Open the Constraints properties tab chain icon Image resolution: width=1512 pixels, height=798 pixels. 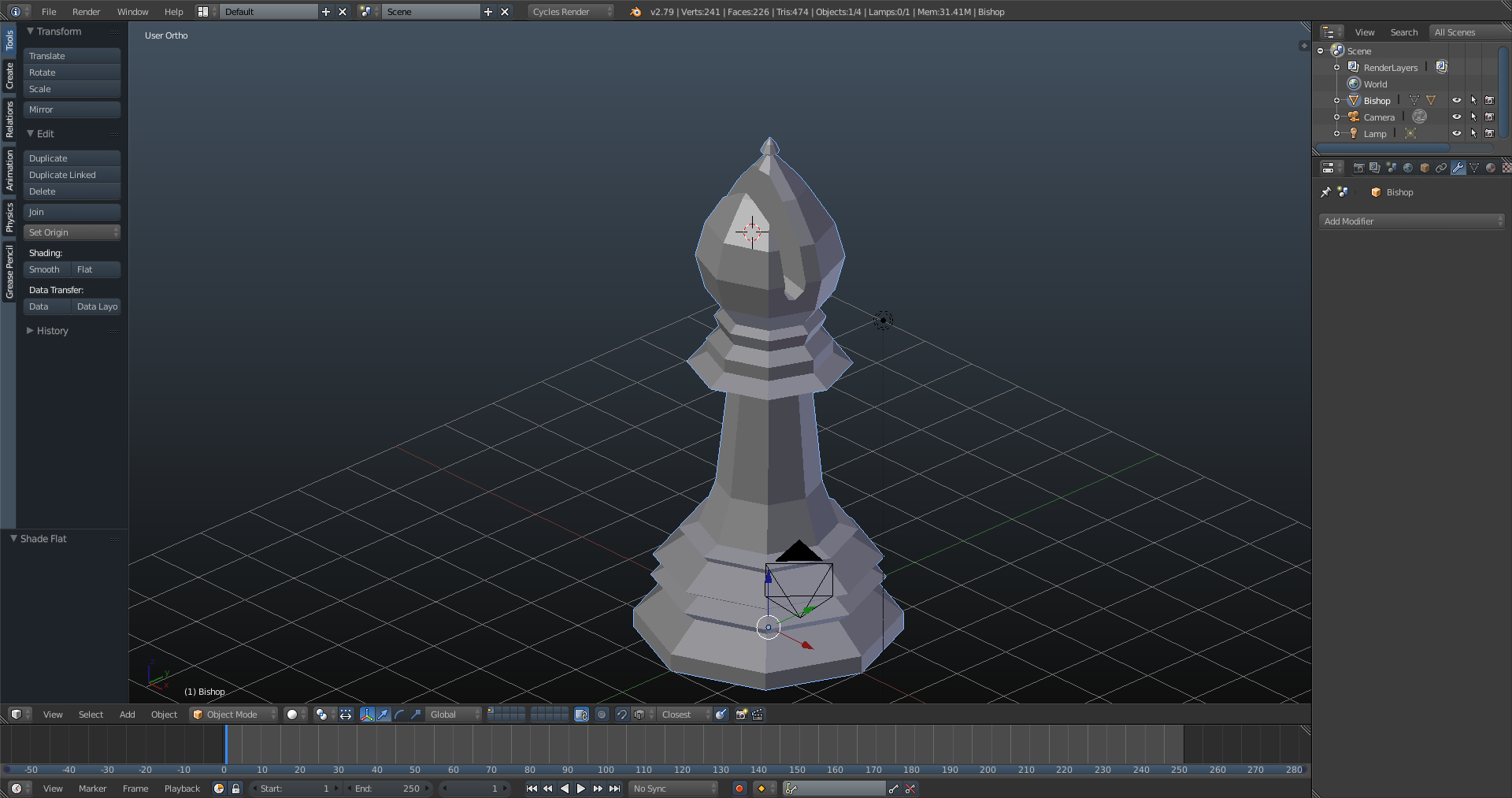(1441, 168)
